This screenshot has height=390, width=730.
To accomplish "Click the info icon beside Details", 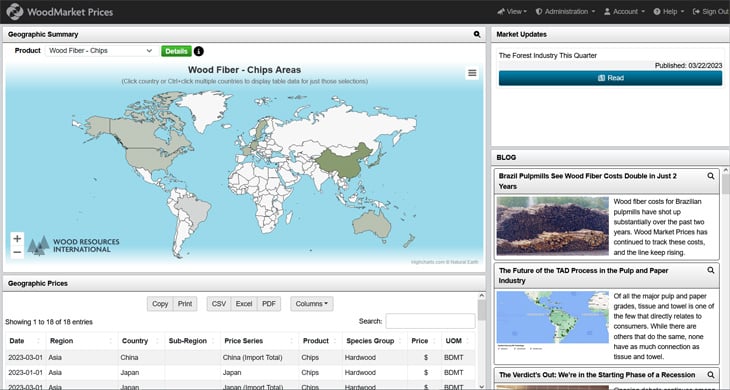I will click(199, 51).
